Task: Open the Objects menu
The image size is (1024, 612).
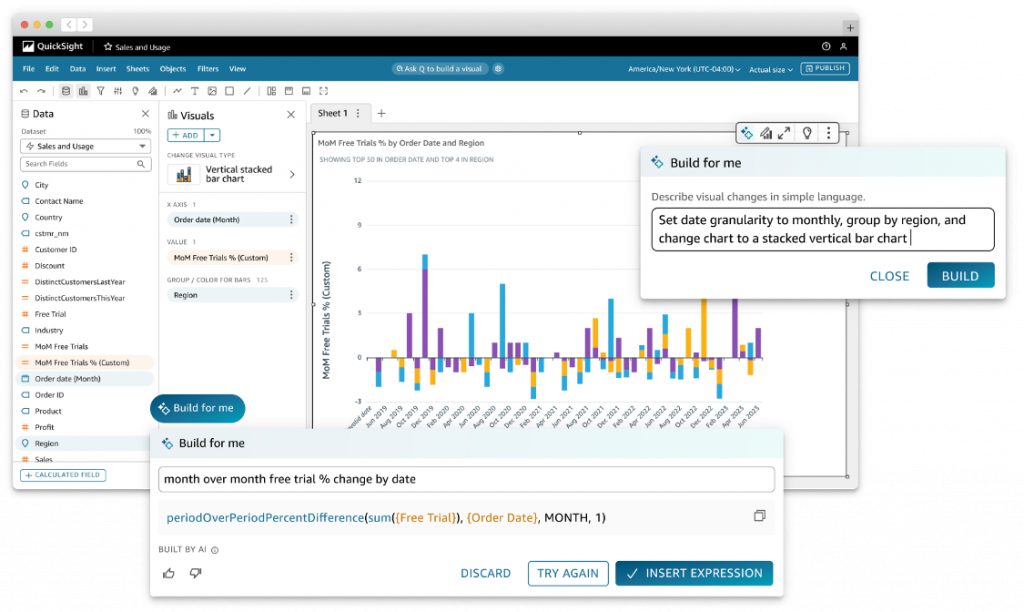Action: coord(172,69)
